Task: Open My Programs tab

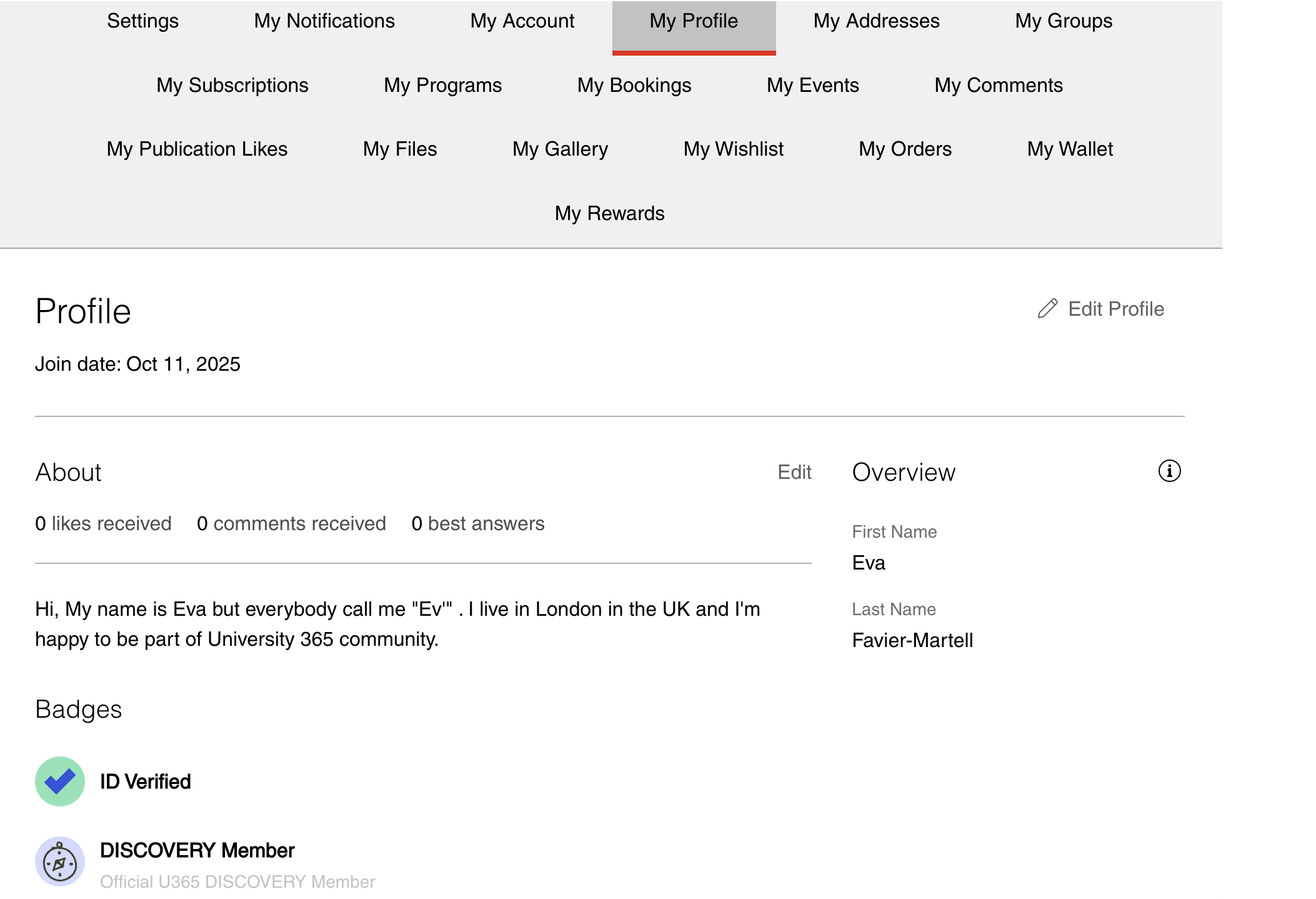Action: coord(442,85)
